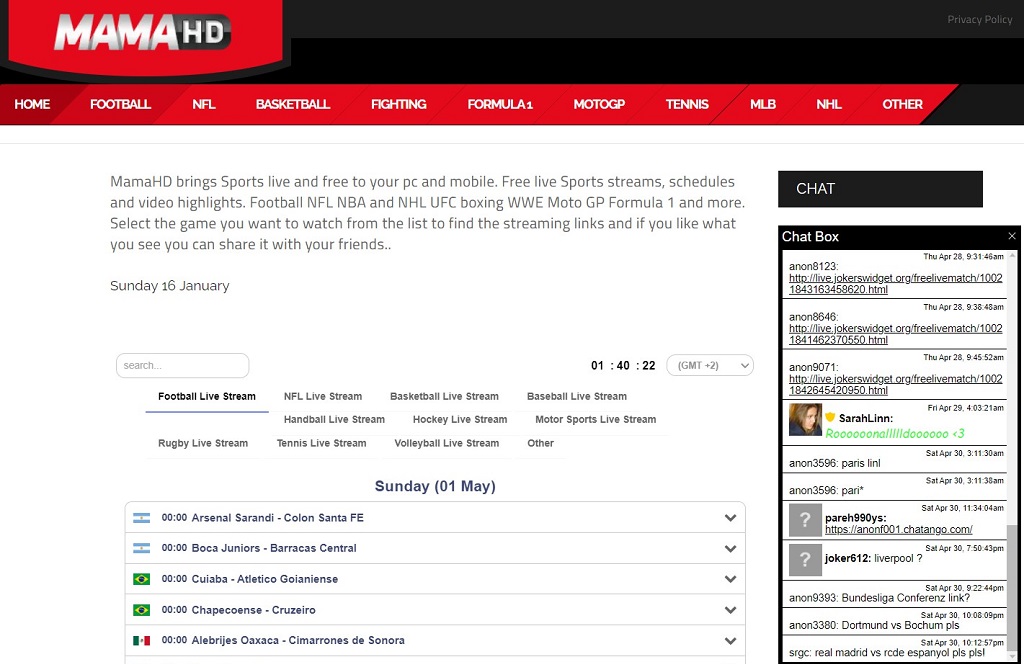Select the Tennis Live Stream tab
The width and height of the screenshot is (1024, 664).
pos(321,443)
